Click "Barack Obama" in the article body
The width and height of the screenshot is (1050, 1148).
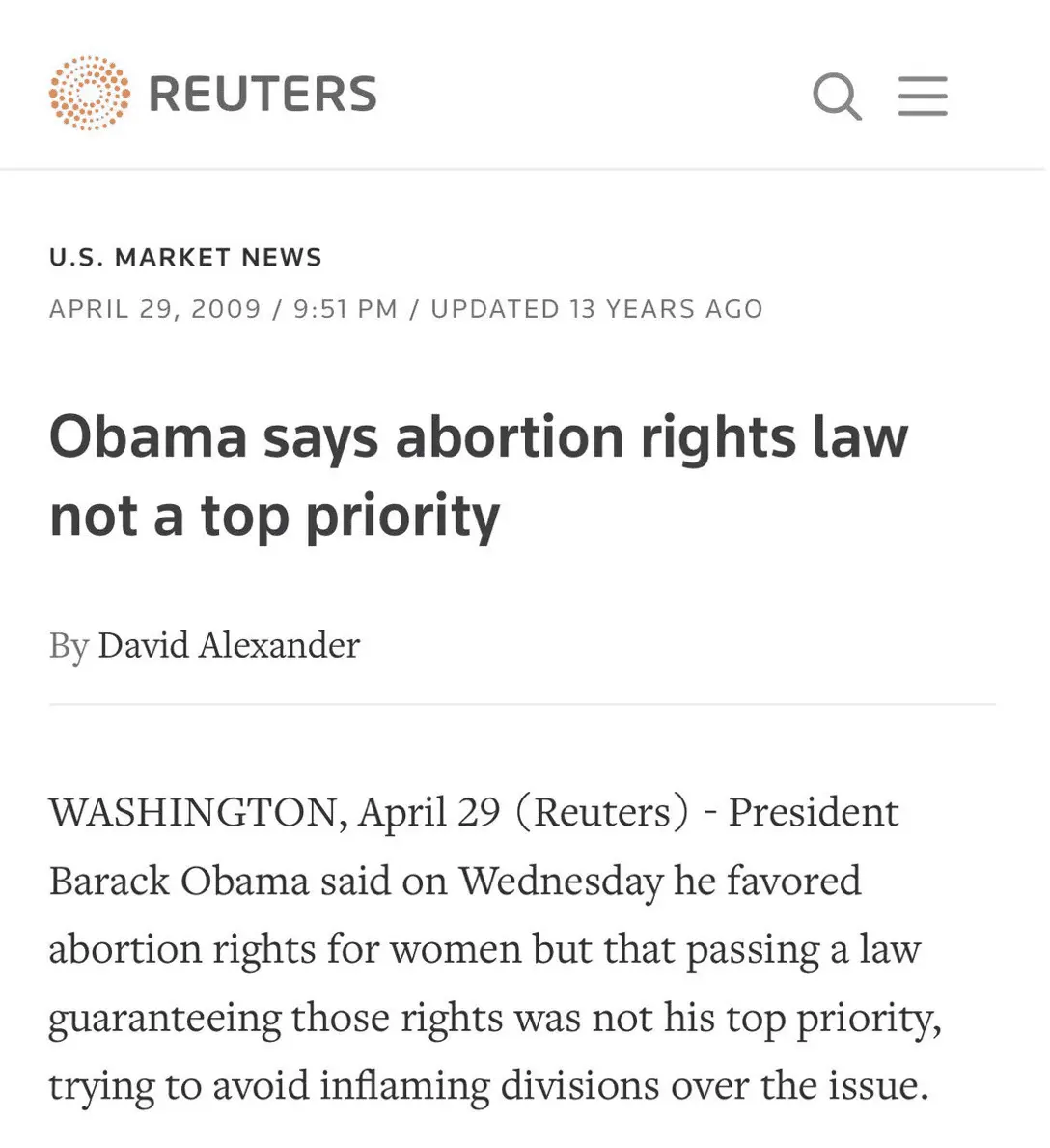coord(179,881)
